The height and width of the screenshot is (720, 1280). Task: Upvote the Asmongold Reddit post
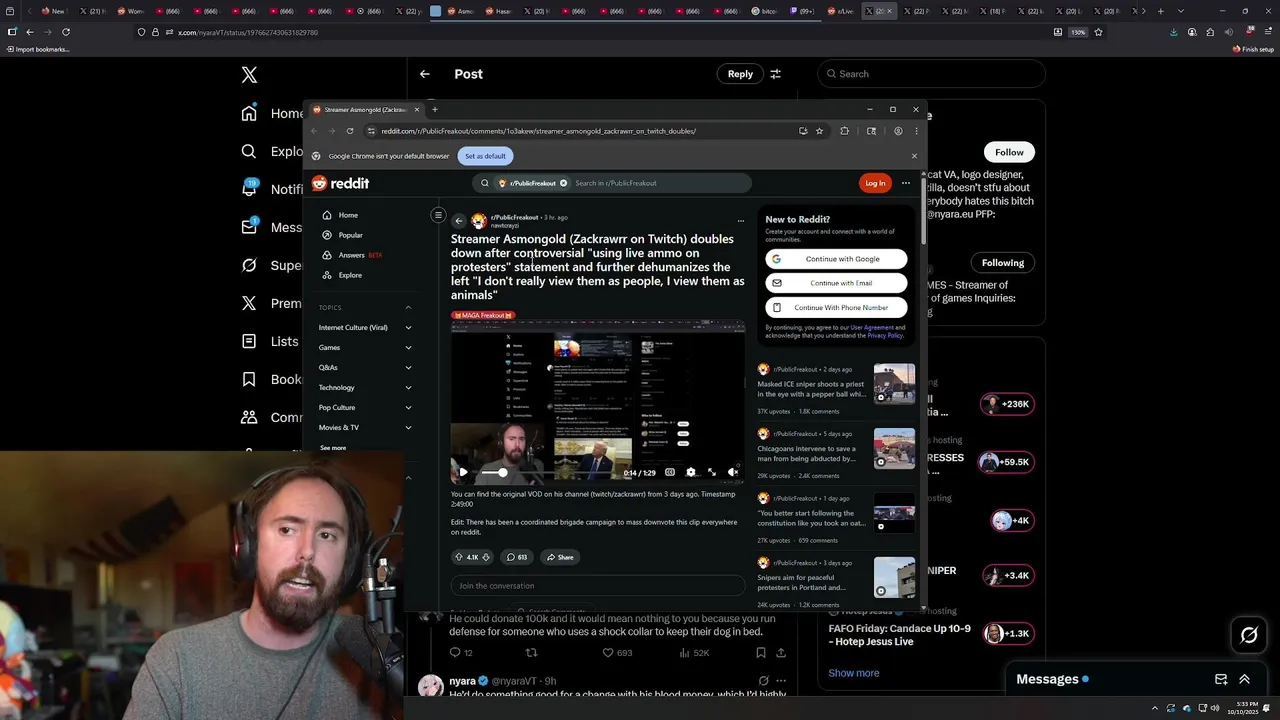(459, 557)
